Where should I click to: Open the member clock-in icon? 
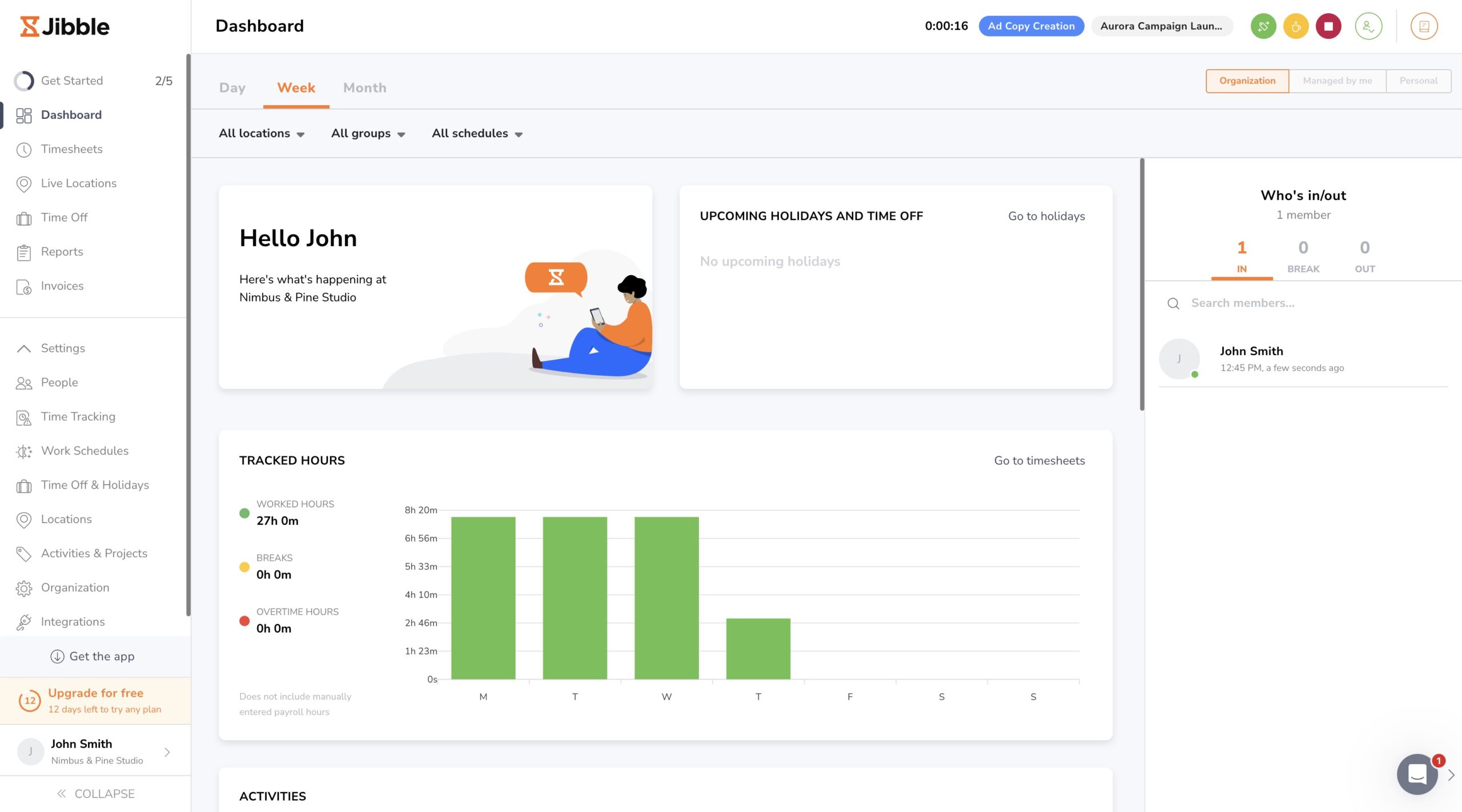point(1368,26)
